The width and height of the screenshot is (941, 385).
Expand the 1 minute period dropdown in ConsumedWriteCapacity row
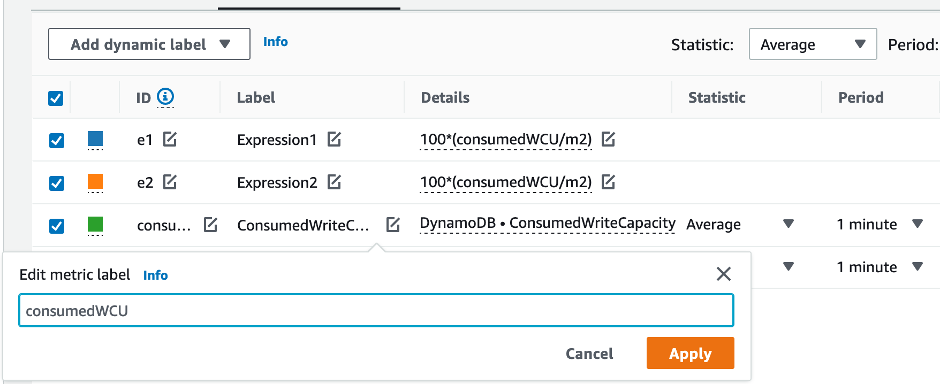pyautogui.click(x=880, y=224)
